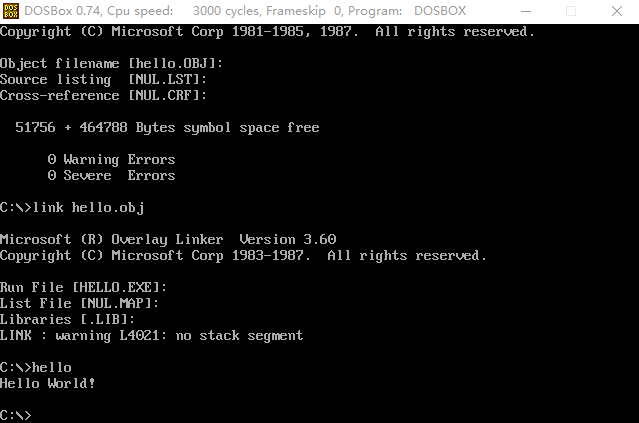Click the 'Run File [HELLO.EXE]' line

tap(83, 287)
